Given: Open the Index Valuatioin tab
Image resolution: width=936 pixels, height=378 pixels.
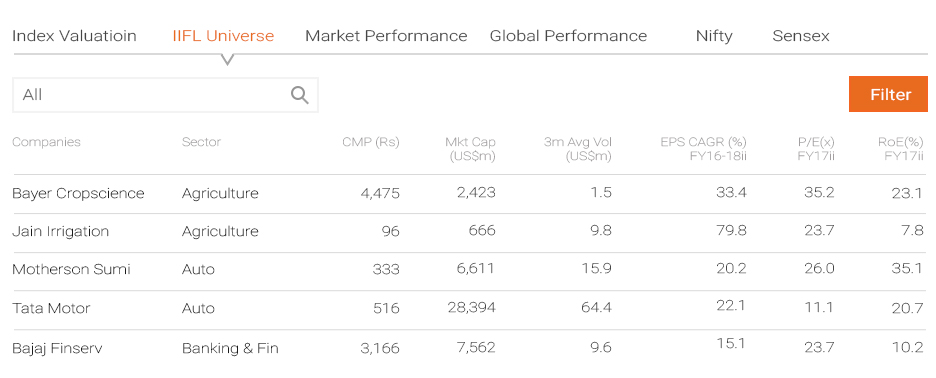Looking at the screenshot, I should coord(74,36).
